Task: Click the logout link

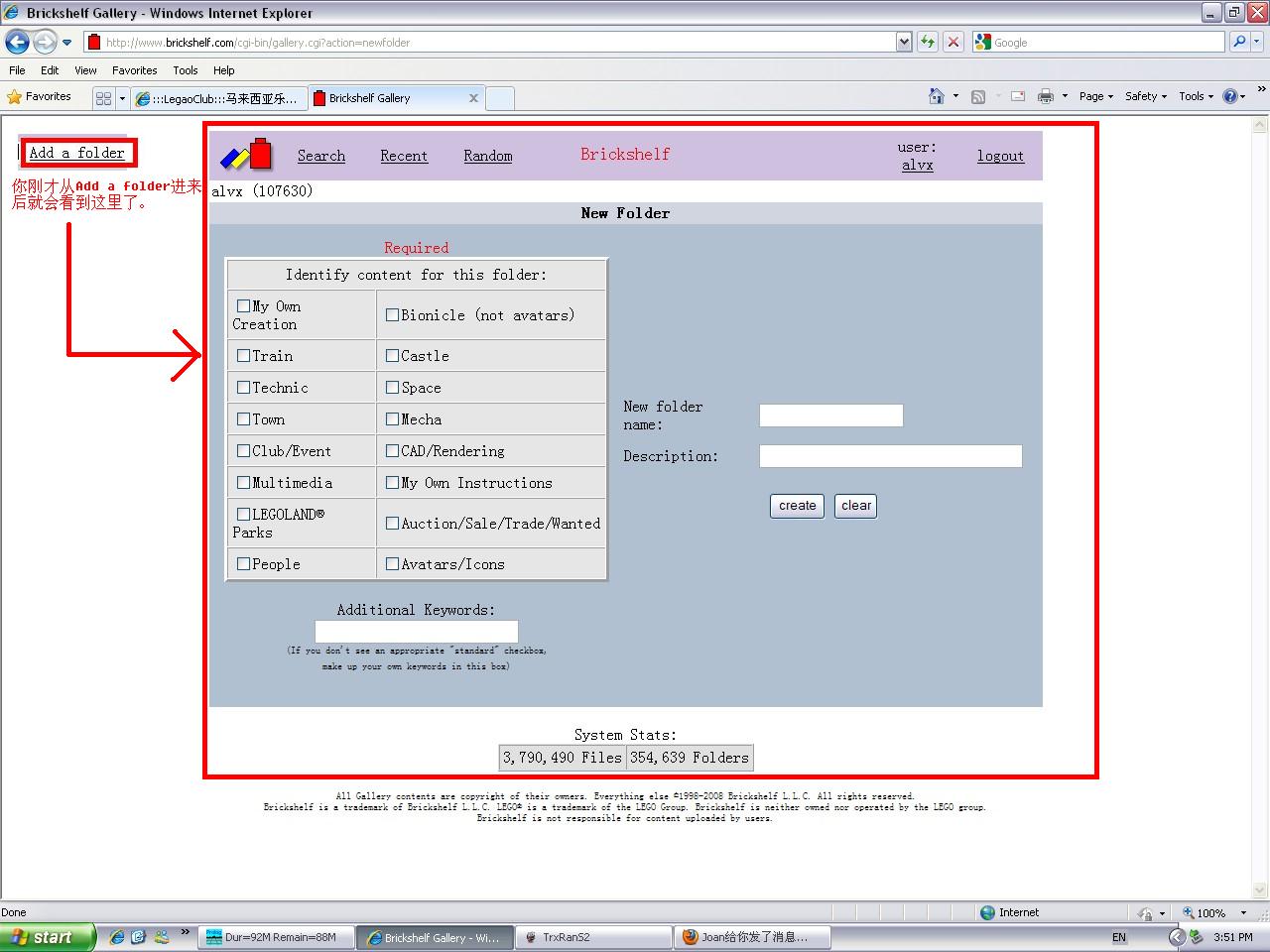Action: click(1000, 156)
